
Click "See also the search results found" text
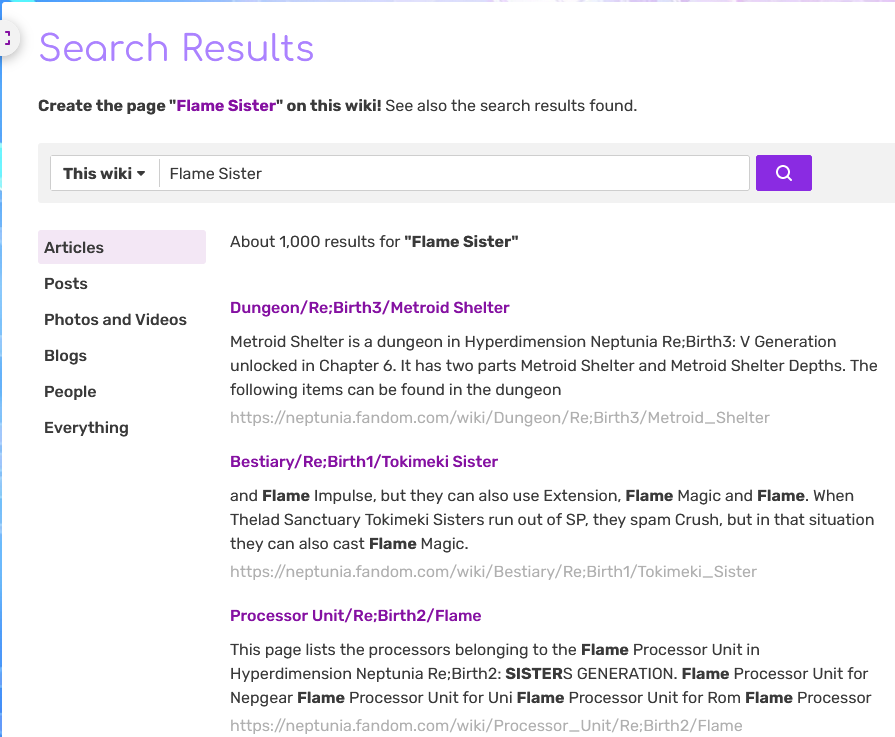[x=511, y=106]
